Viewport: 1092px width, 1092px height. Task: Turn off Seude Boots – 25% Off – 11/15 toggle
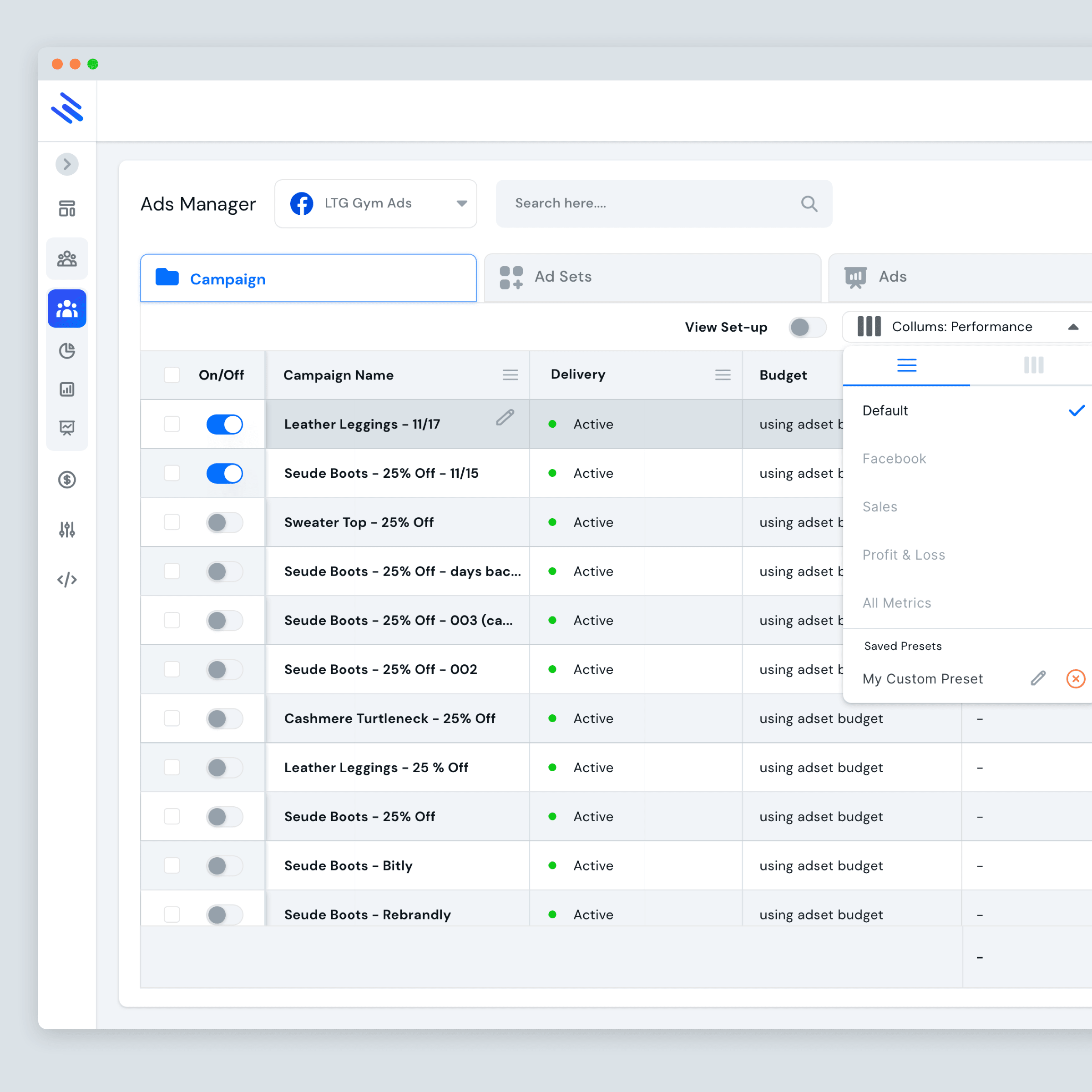click(x=224, y=473)
